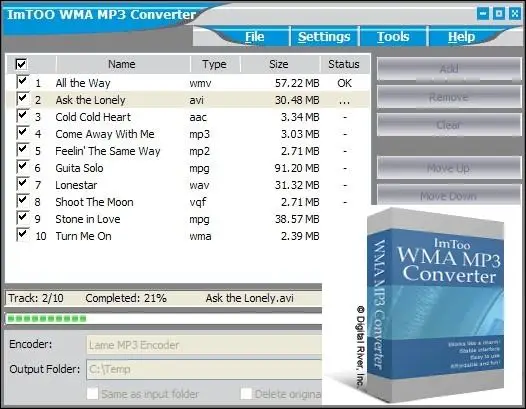Click the OK status cell
Viewport: 526px width, 409px height.
(345, 83)
